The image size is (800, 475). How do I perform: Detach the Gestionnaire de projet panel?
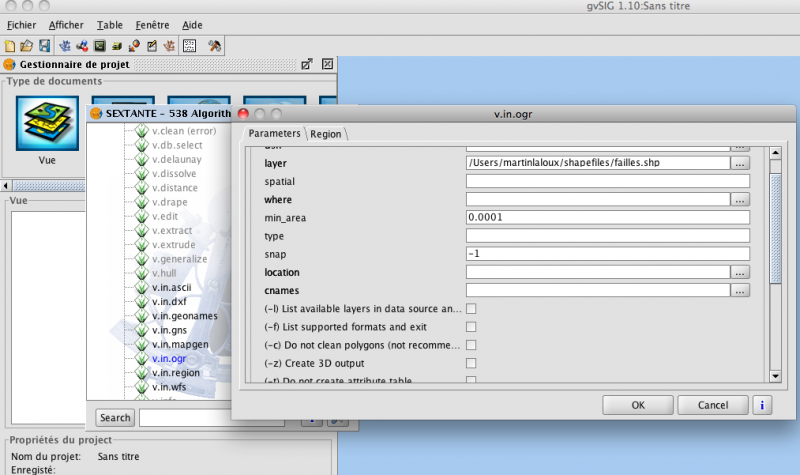pos(307,65)
